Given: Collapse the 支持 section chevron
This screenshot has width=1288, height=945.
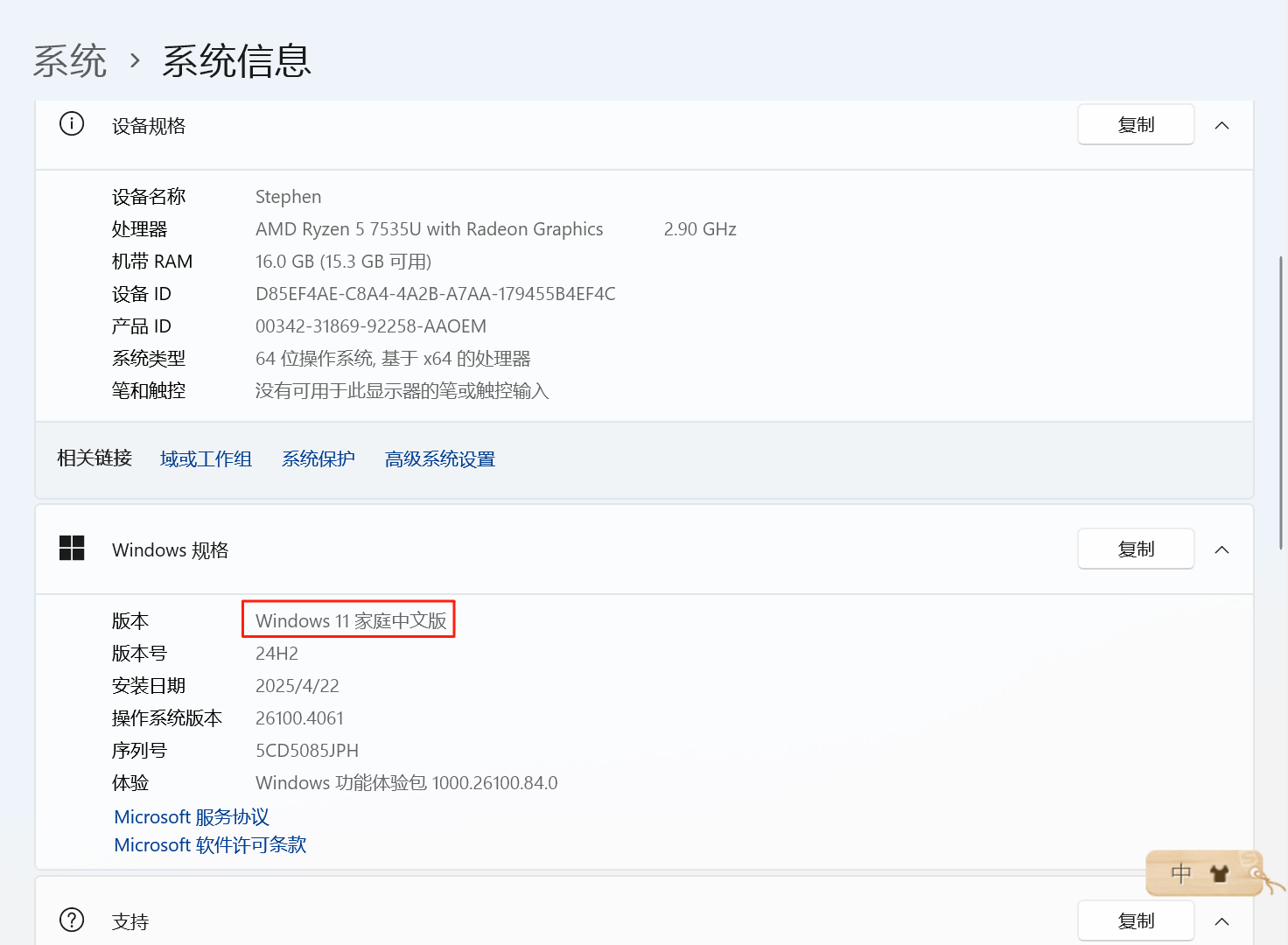Looking at the screenshot, I should coord(1222,921).
